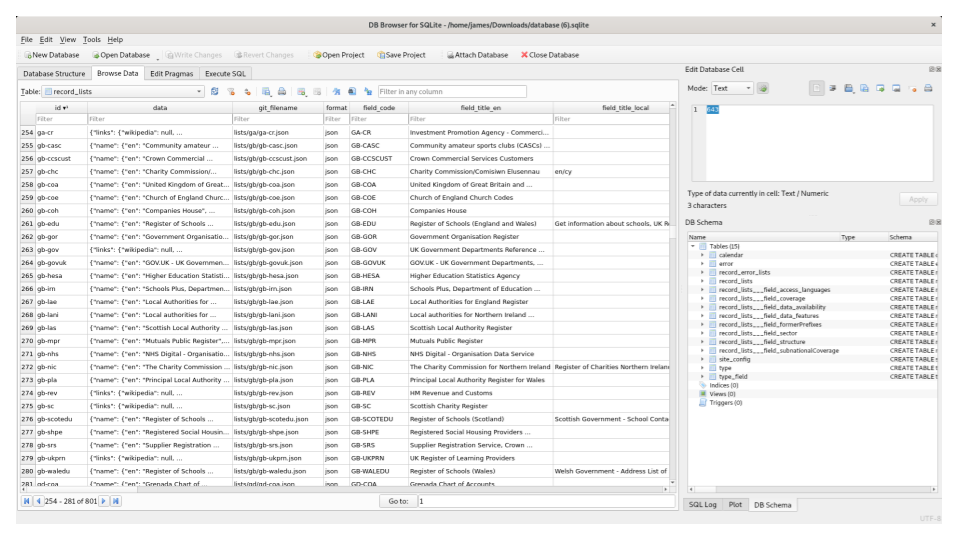The width and height of the screenshot is (960, 540).
Task: Select the 'Companies House' title cell
Action: click(480, 211)
